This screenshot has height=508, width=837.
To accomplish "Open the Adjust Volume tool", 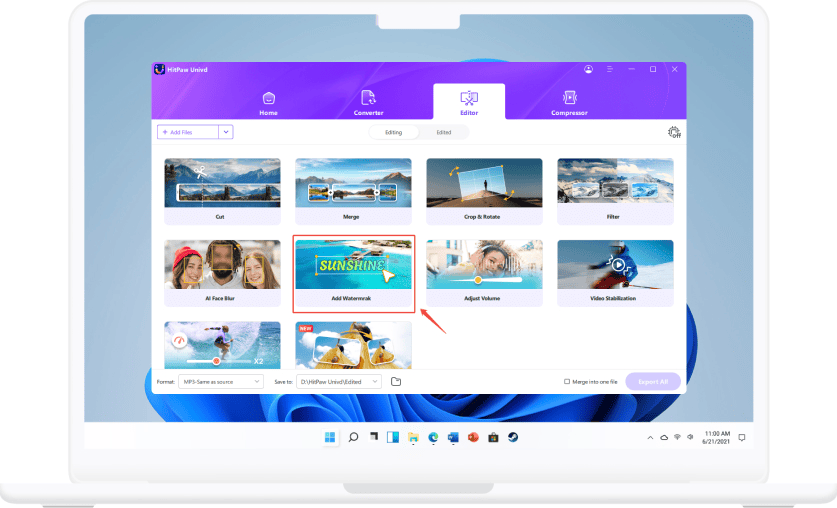I will point(484,273).
